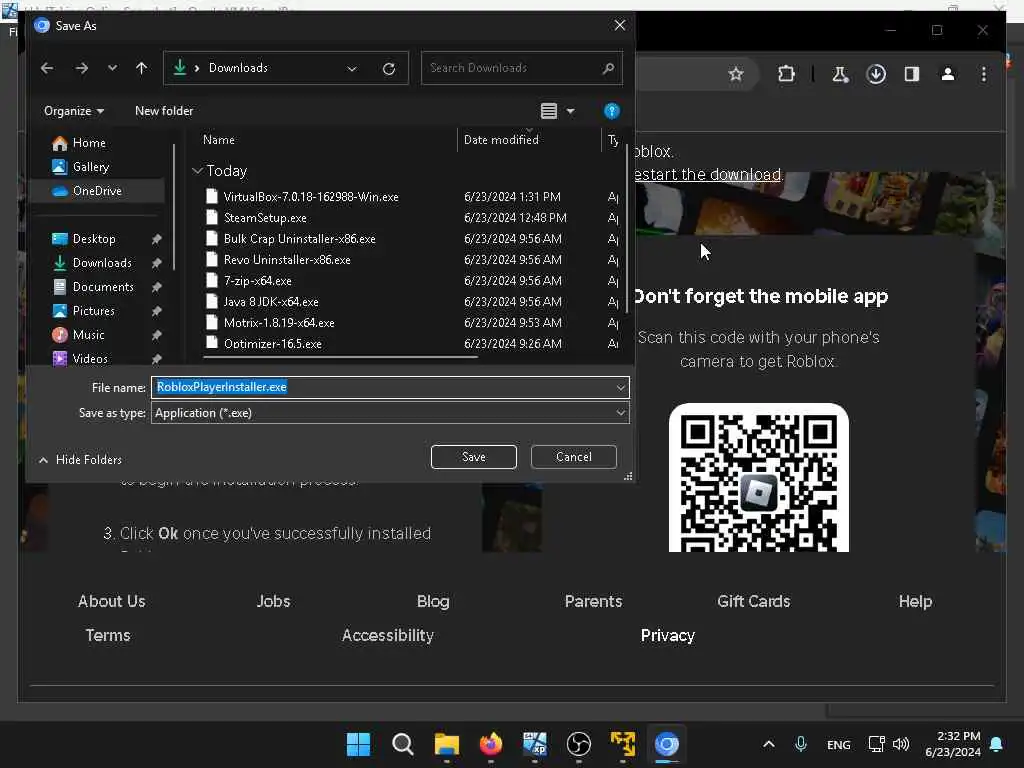Open Desktop in navigation pane
Image resolution: width=1024 pixels, height=768 pixels.
point(94,239)
